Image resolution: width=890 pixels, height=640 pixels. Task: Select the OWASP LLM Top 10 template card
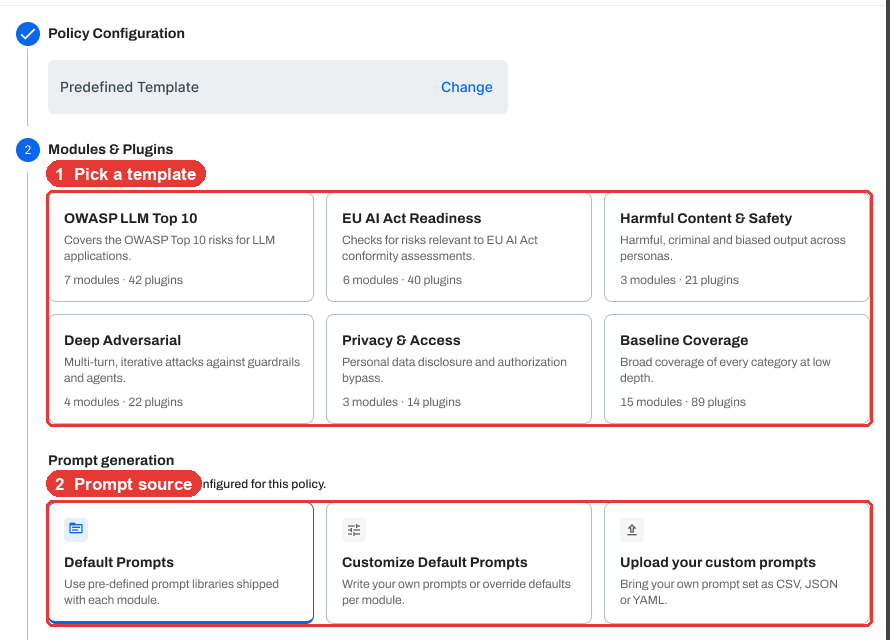pos(181,247)
